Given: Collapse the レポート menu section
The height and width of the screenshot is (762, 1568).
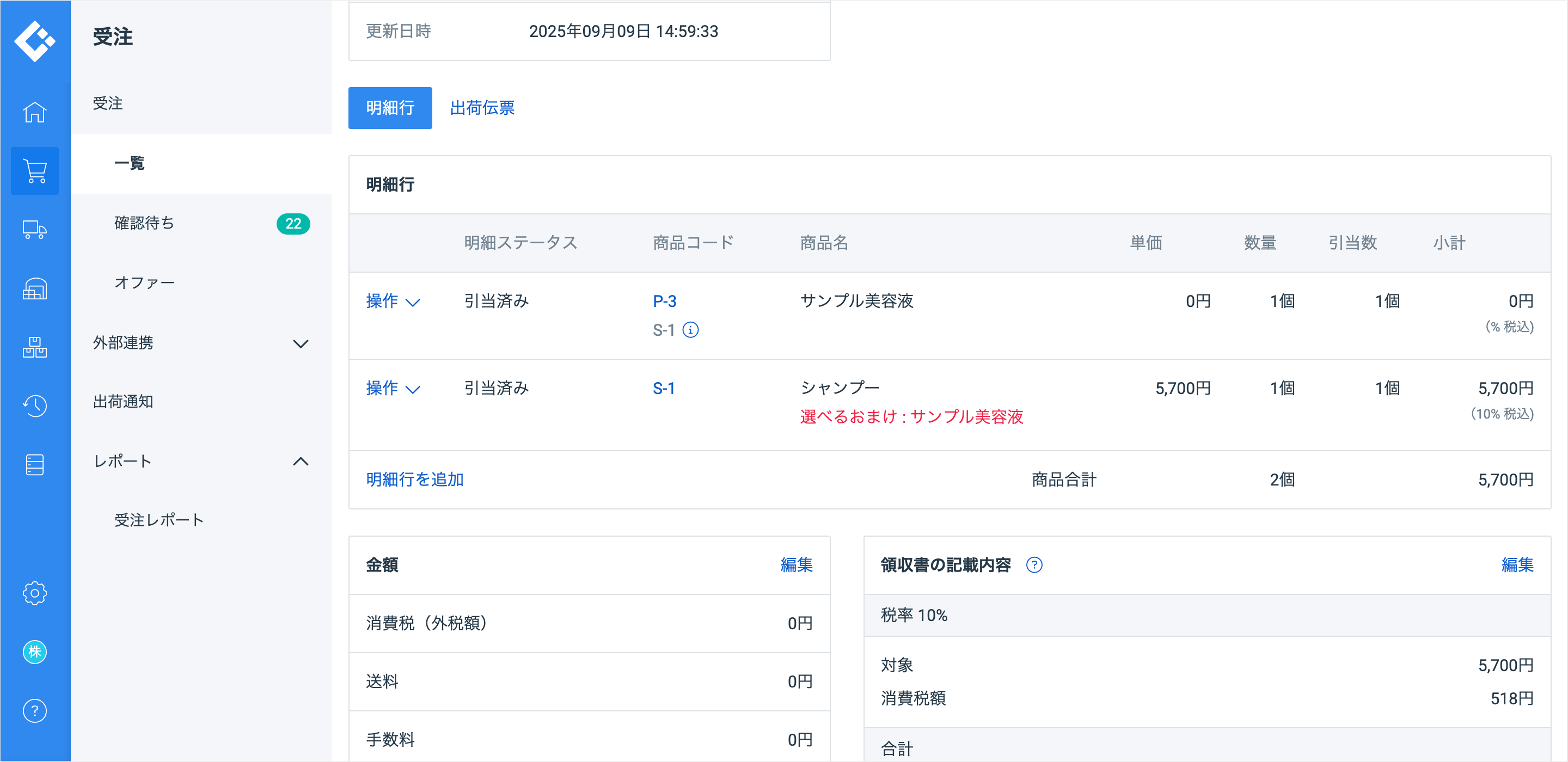Looking at the screenshot, I should point(201,462).
